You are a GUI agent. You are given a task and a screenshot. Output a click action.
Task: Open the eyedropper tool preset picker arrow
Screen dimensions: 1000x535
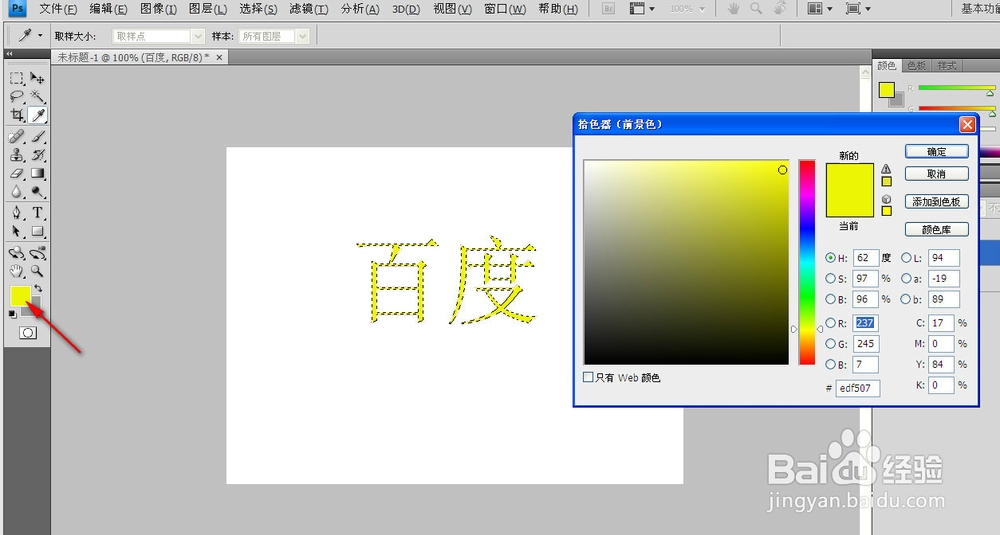pyautogui.click(x=40, y=36)
